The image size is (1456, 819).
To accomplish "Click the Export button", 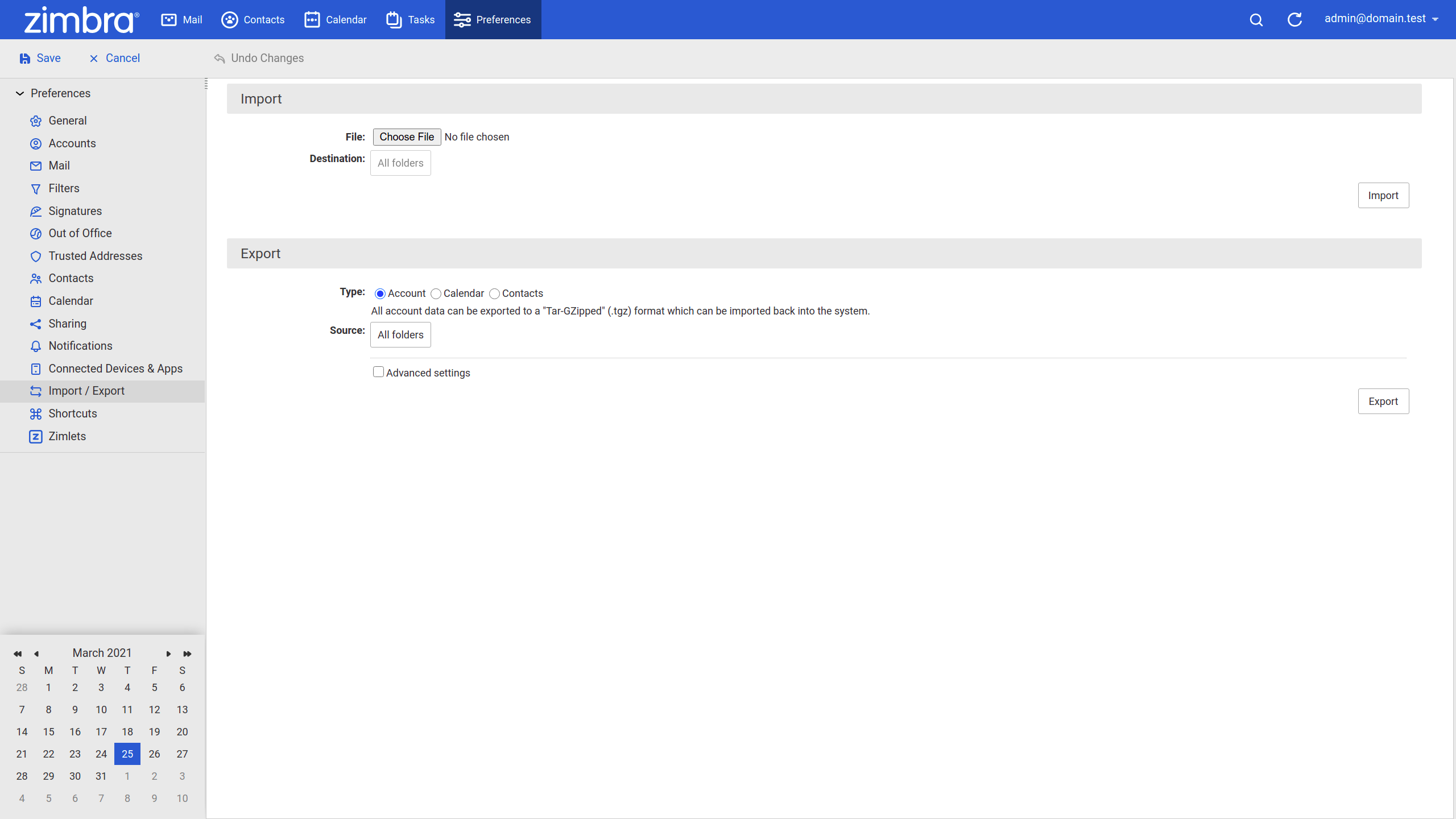I will tap(1384, 401).
